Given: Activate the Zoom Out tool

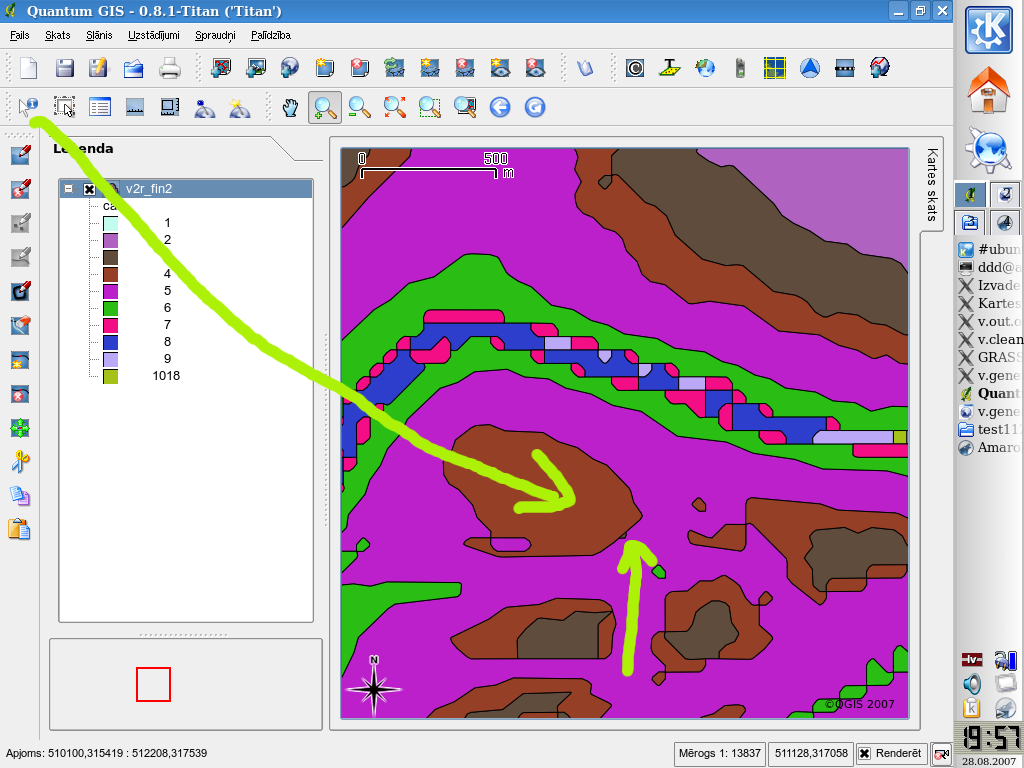Looking at the screenshot, I should (x=360, y=107).
